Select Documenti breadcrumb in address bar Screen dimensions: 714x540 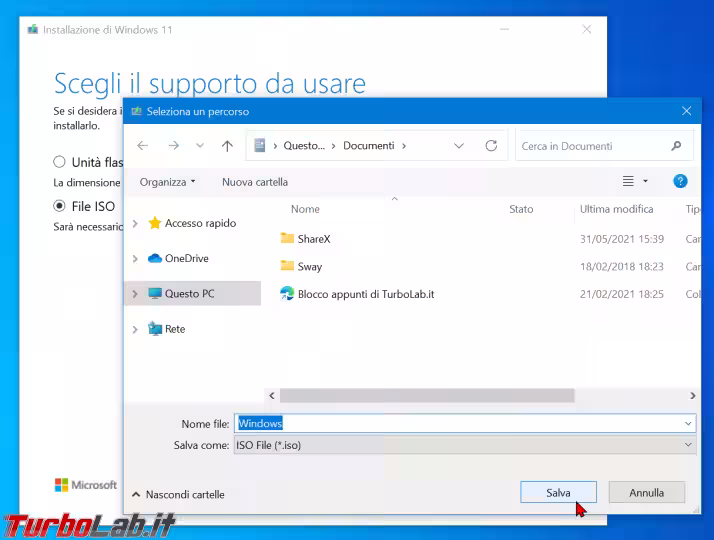point(368,146)
